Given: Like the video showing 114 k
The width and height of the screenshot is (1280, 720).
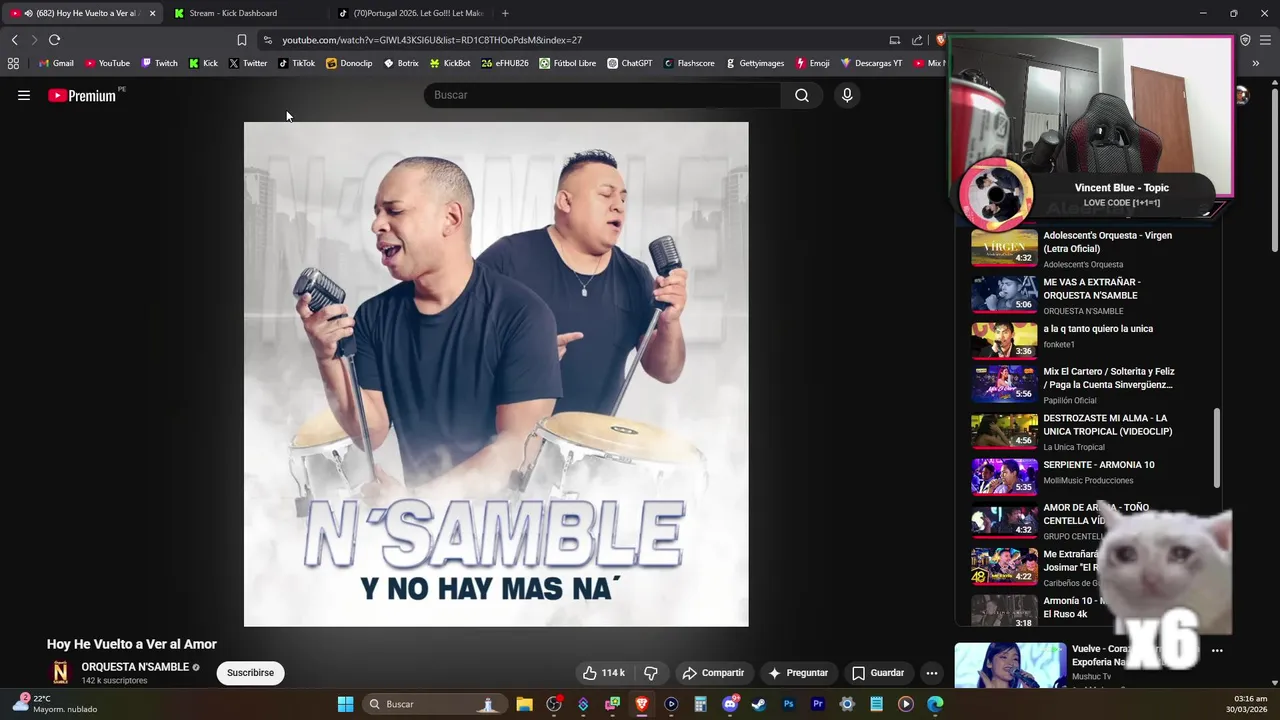Looking at the screenshot, I should [604, 673].
